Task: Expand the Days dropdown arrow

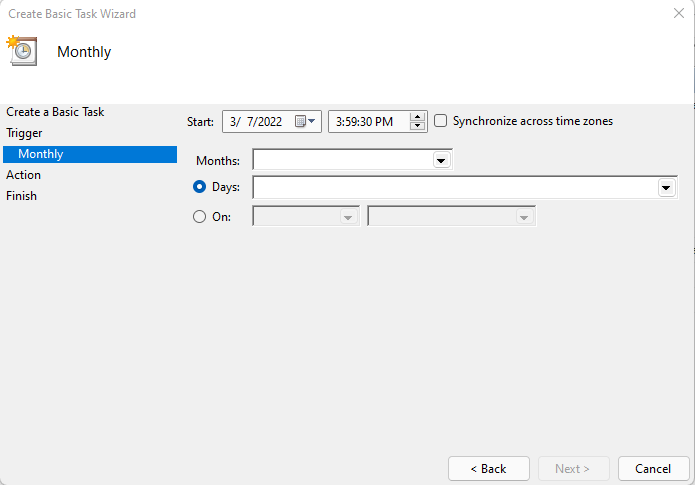Action: 666,188
